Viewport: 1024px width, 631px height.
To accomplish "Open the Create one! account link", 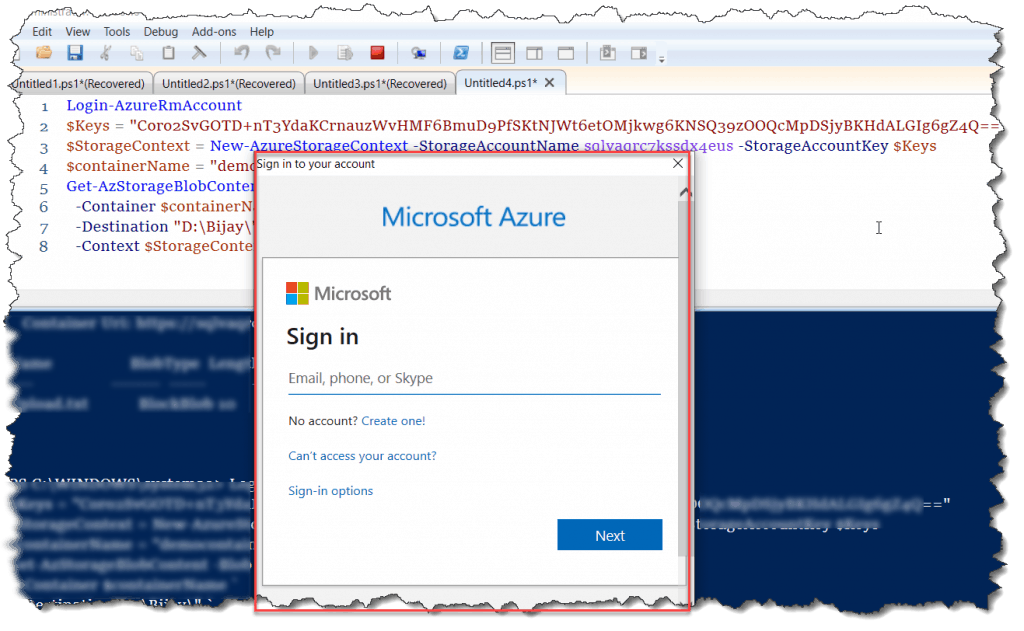I will (x=393, y=420).
